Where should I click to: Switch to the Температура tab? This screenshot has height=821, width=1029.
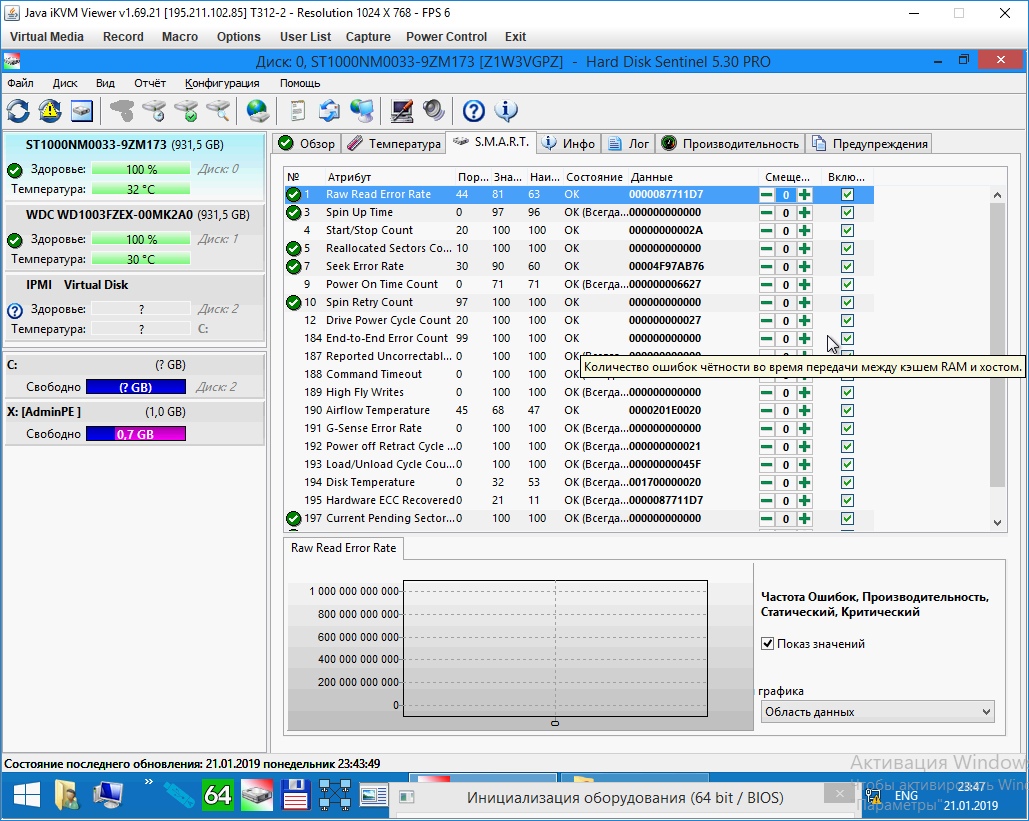(x=394, y=144)
